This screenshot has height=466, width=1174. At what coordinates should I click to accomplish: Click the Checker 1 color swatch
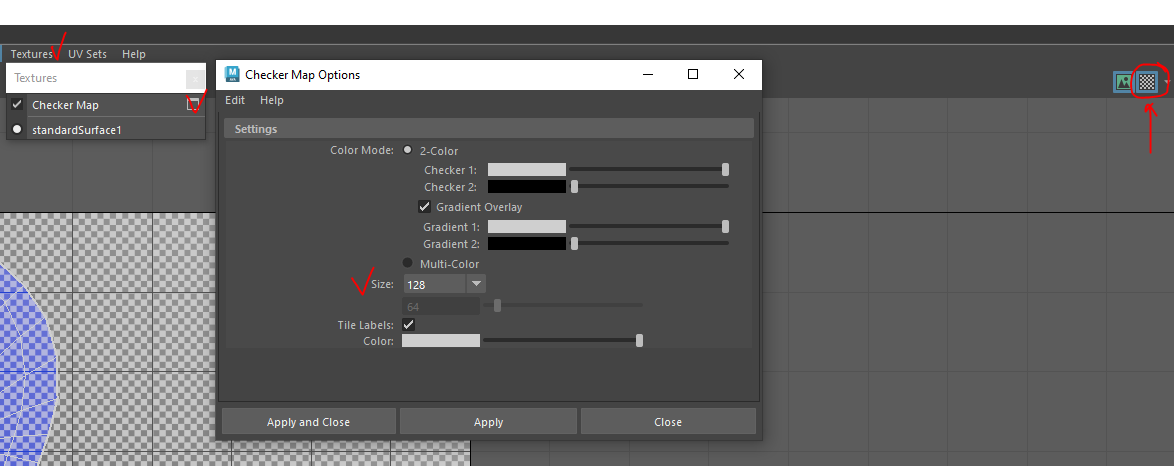tap(526, 170)
